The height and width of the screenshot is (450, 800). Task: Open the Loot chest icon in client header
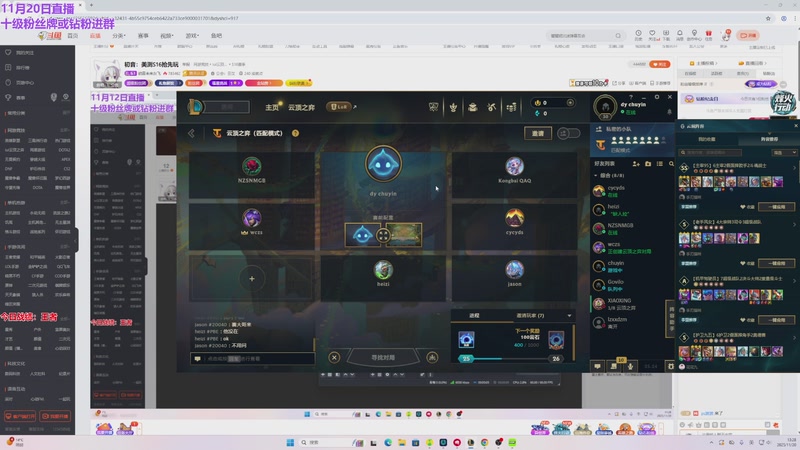click(x=492, y=107)
